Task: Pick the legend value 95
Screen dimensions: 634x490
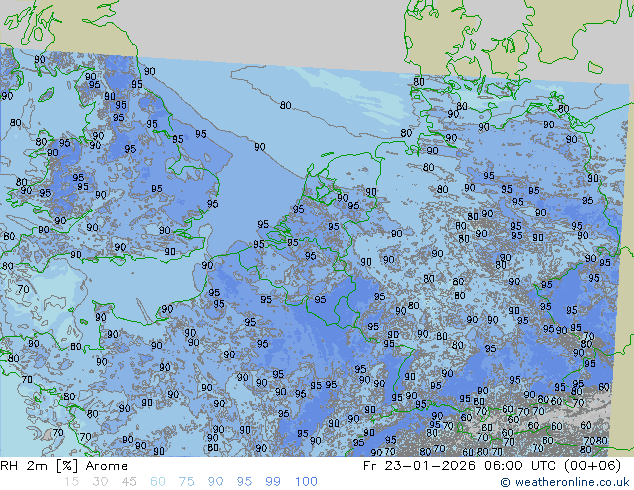Action: click(x=244, y=482)
